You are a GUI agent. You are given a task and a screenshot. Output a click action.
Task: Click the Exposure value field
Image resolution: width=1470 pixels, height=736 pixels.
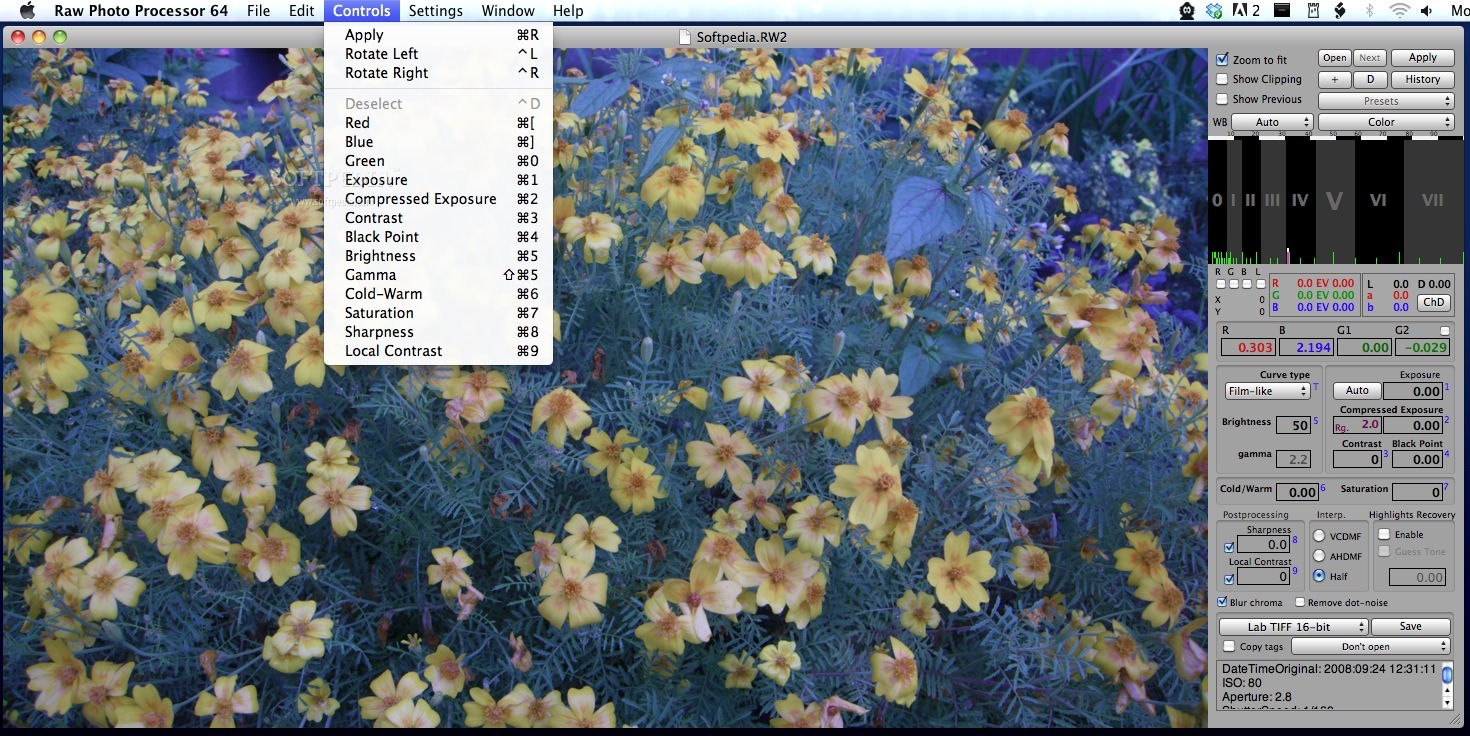coord(1413,392)
